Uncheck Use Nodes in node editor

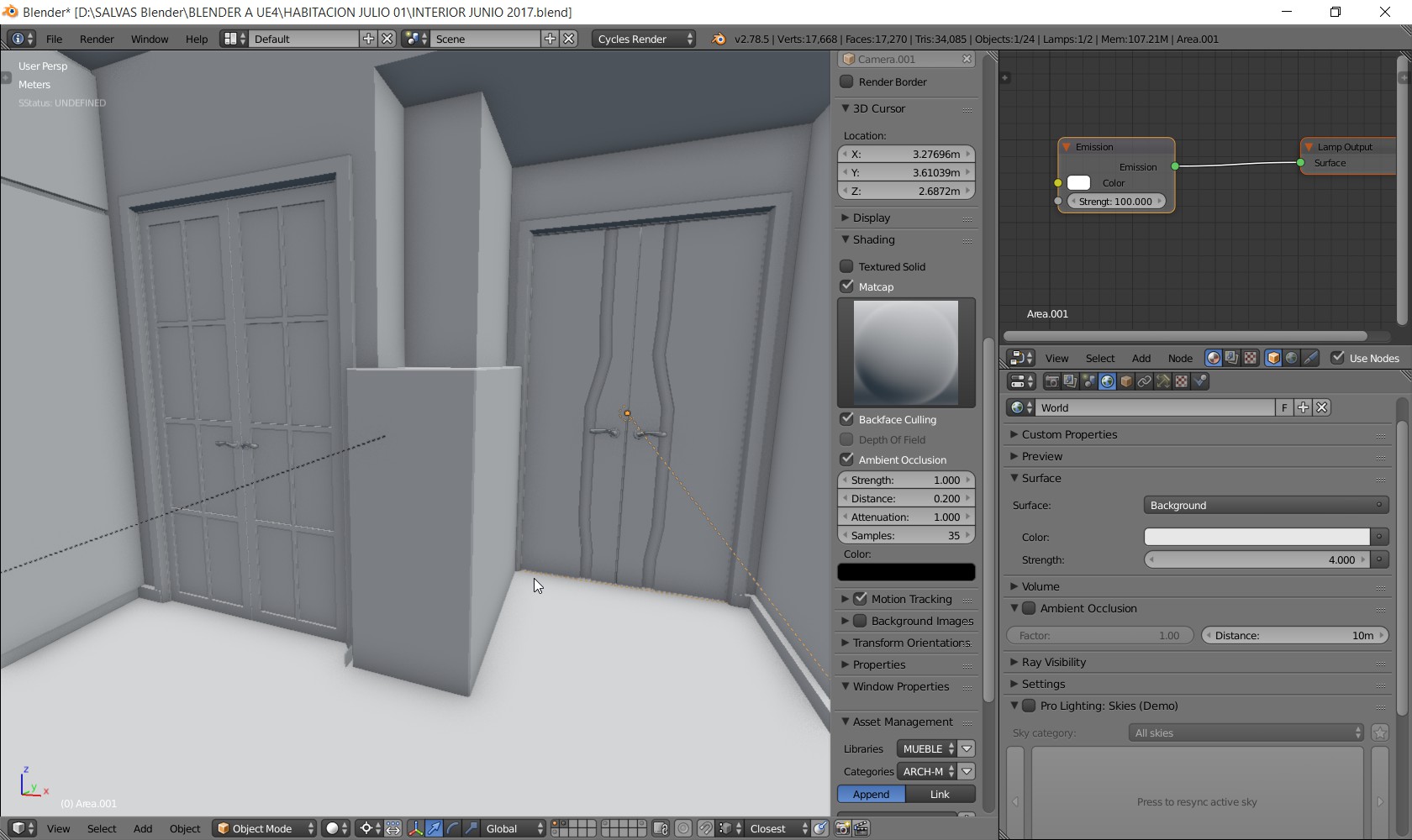[1337, 358]
